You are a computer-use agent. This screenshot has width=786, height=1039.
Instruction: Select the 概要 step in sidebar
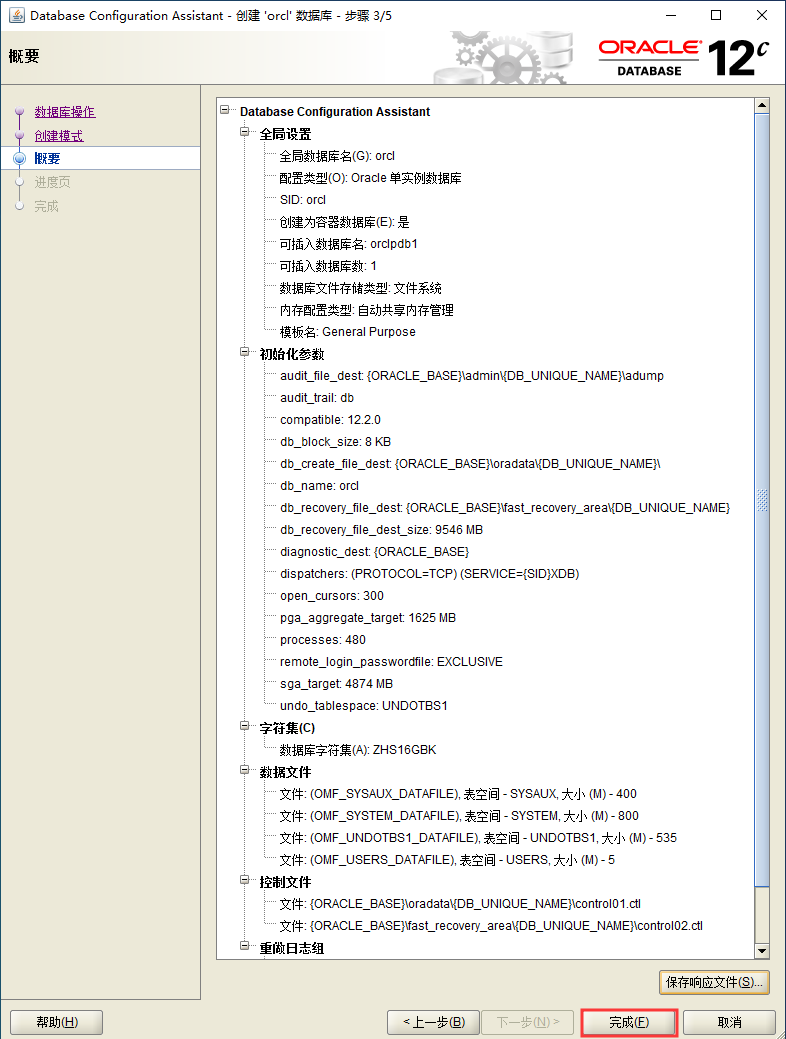point(47,159)
